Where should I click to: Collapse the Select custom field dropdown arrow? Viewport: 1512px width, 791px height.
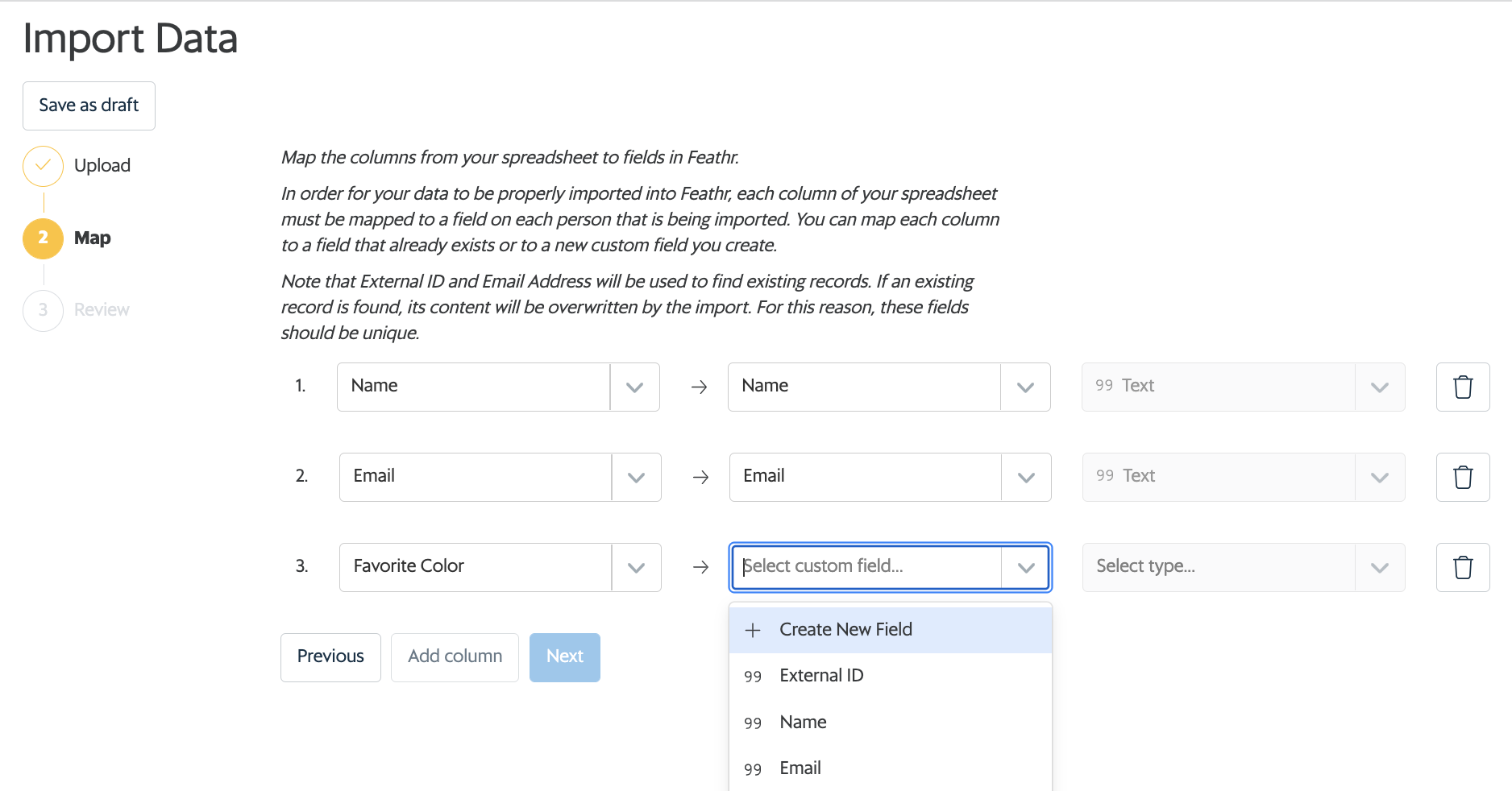[1026, 567]
